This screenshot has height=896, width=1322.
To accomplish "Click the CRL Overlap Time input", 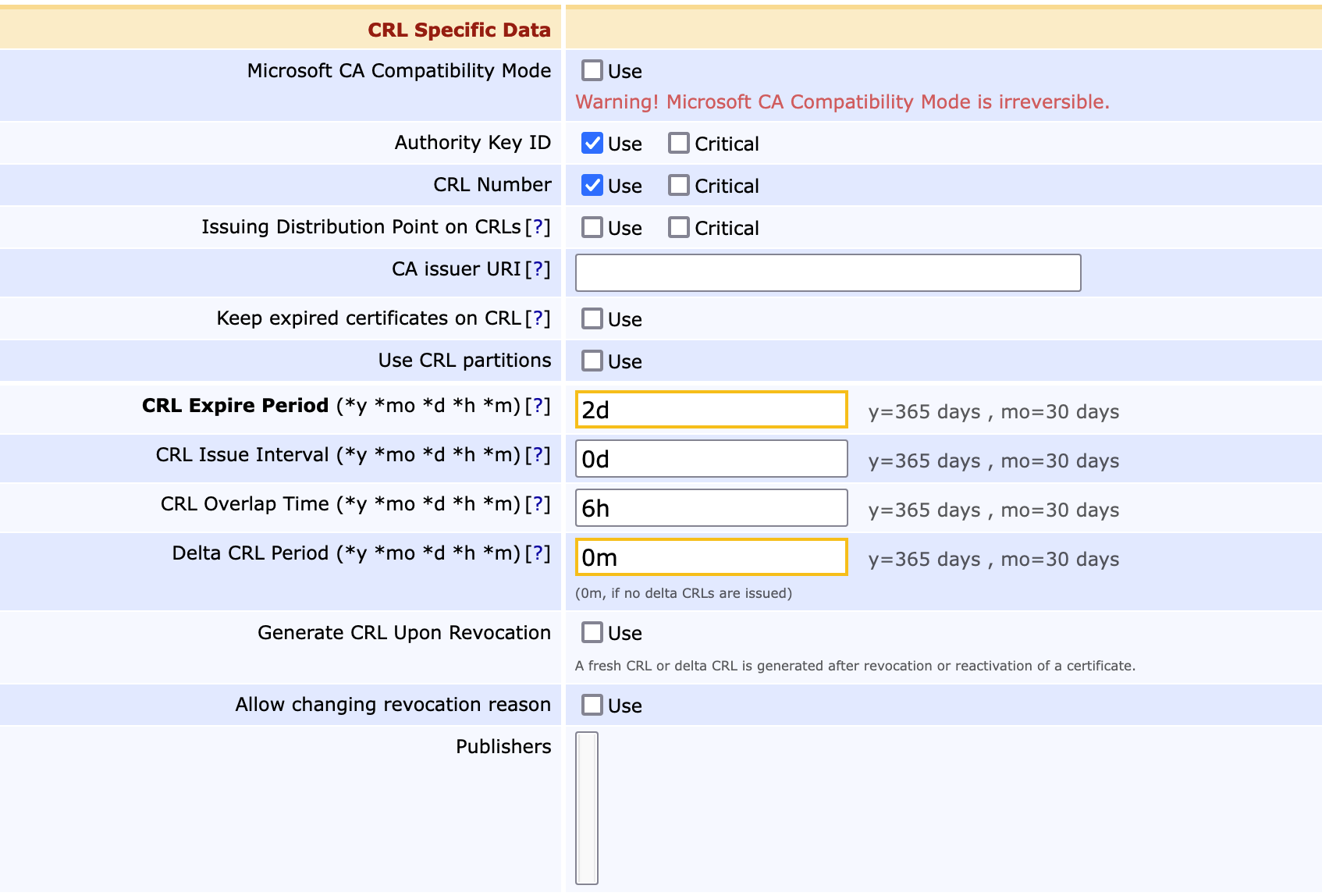I will [x=711, y=509].
